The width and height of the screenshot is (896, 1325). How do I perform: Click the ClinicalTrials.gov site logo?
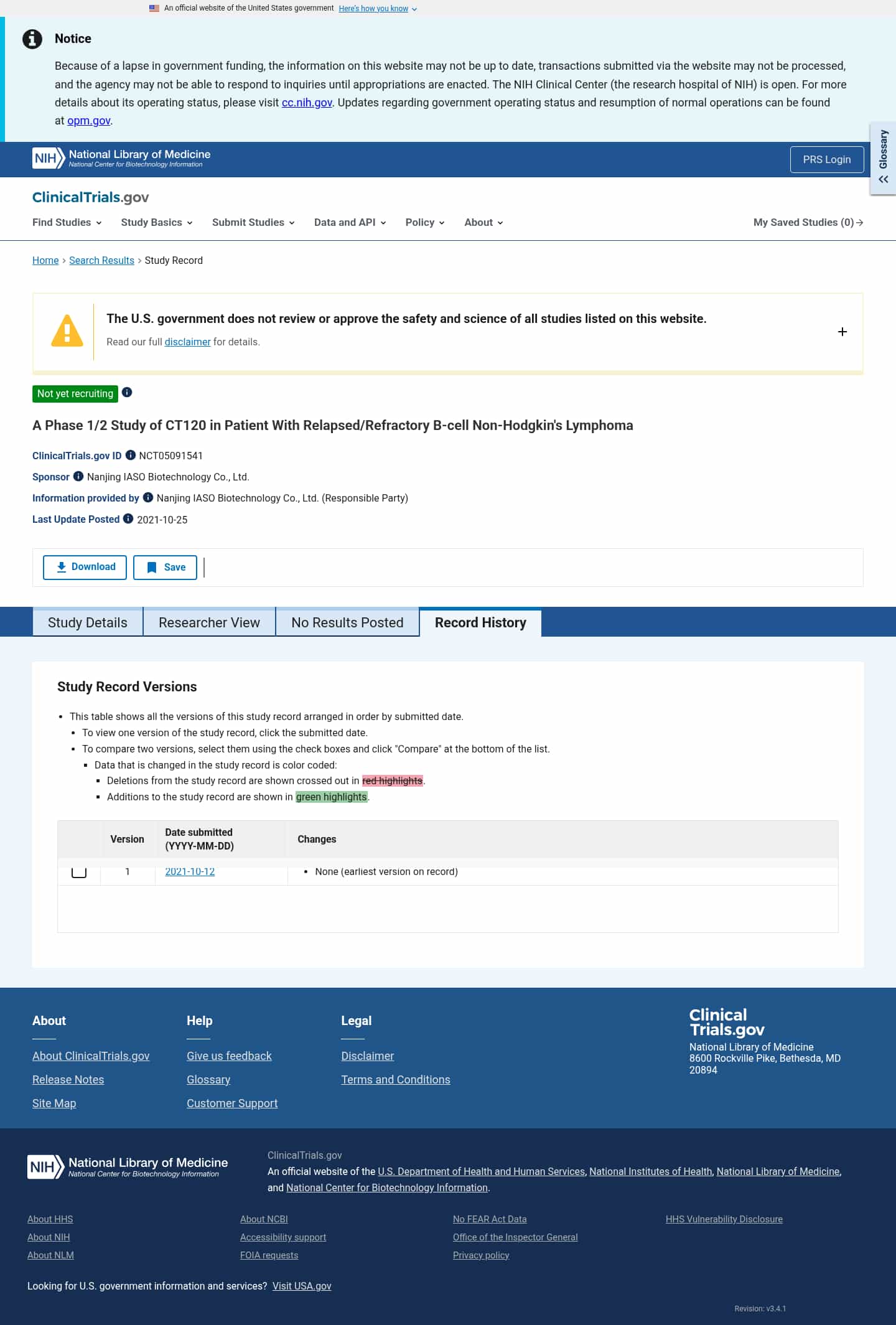91,197
